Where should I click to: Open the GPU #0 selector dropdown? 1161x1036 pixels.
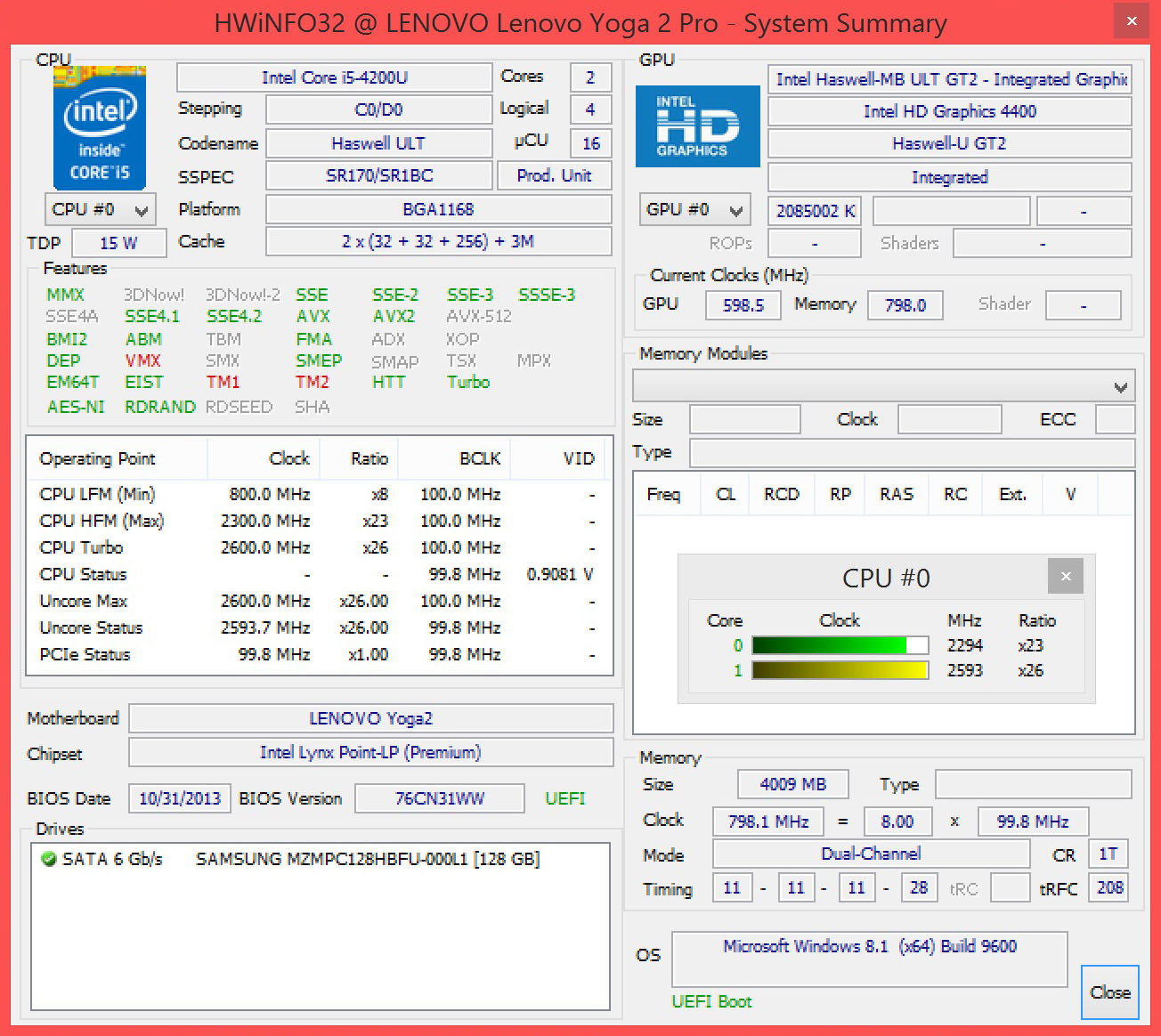coord(695,210)
